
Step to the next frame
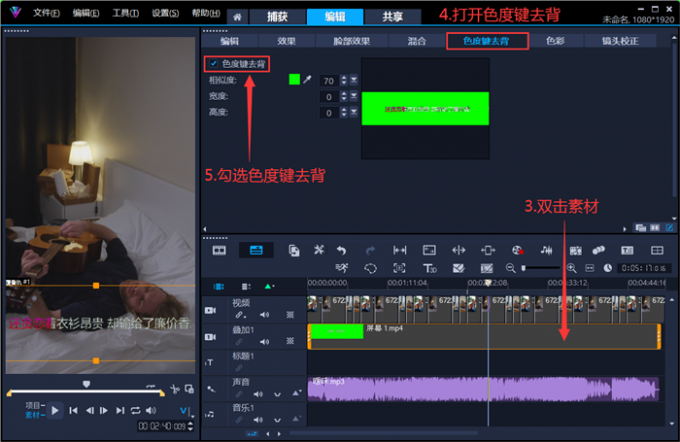(104, 410)
